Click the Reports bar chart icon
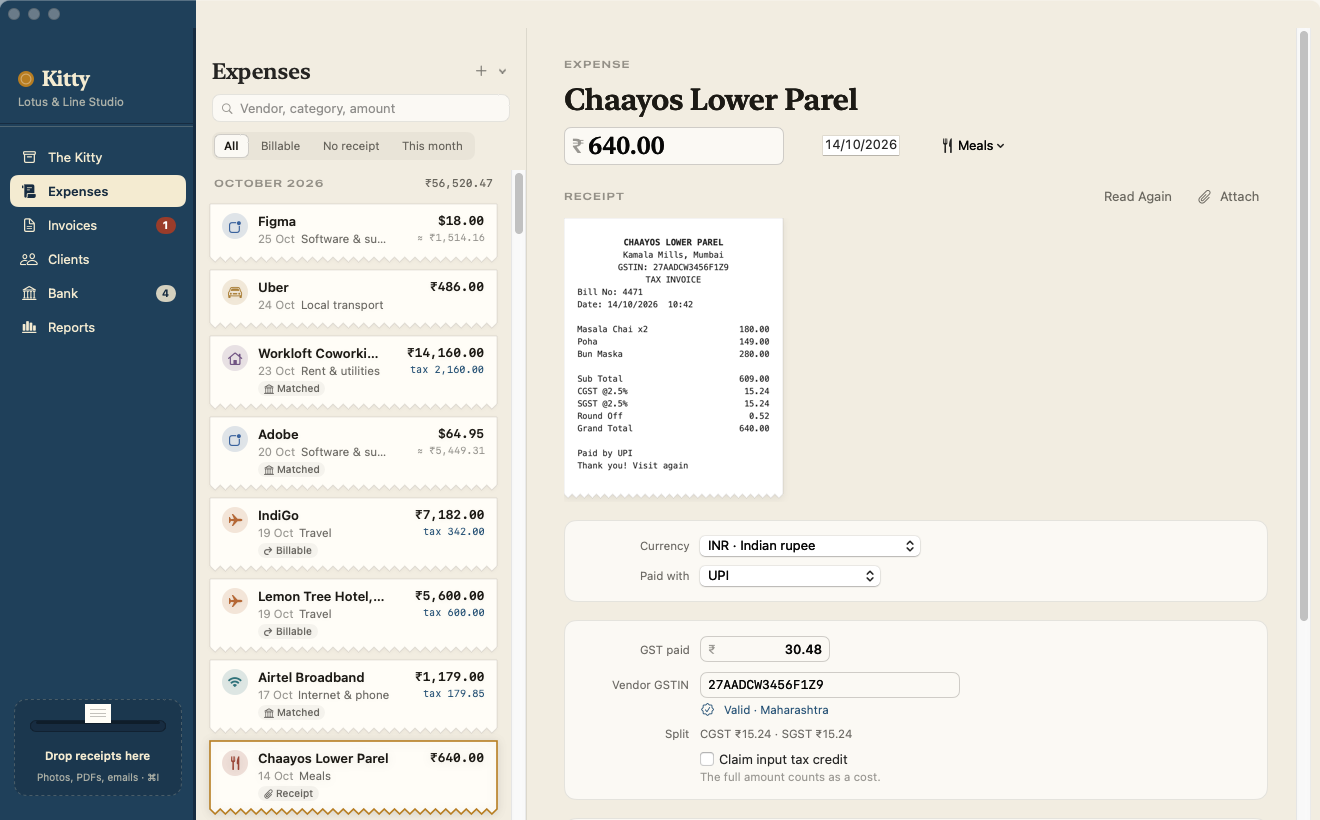 (x=29, y=327)
